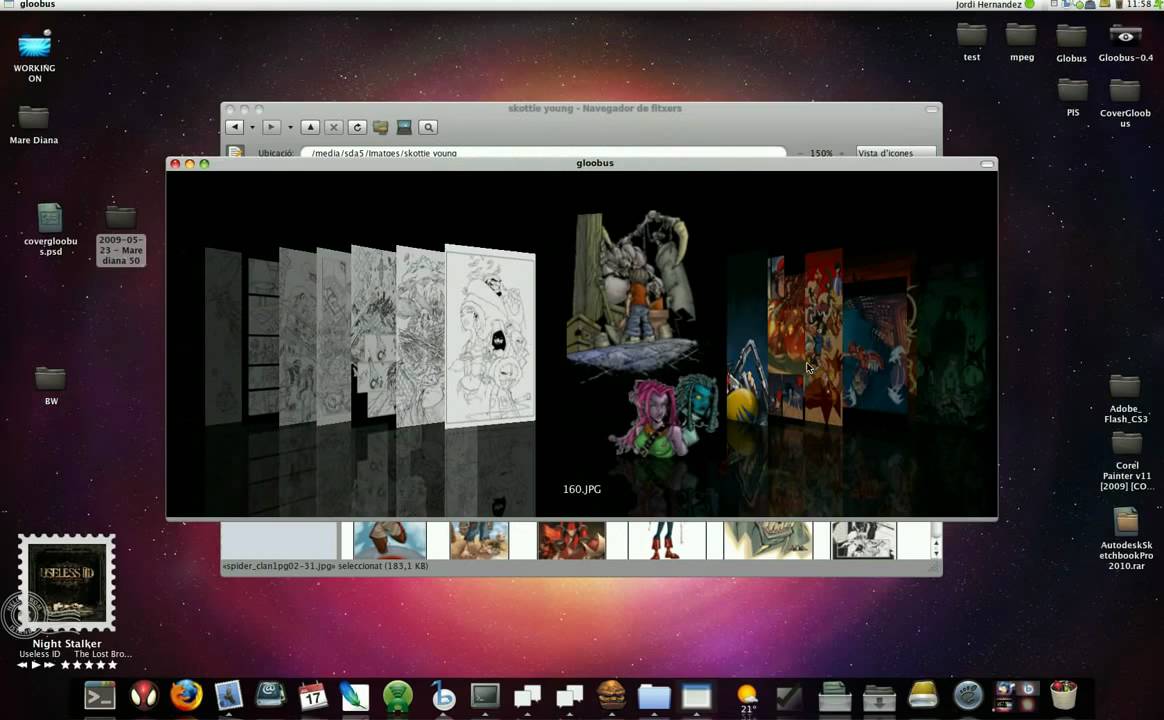
Task: Skip to next track in music widget
Action: pos(49,665)
